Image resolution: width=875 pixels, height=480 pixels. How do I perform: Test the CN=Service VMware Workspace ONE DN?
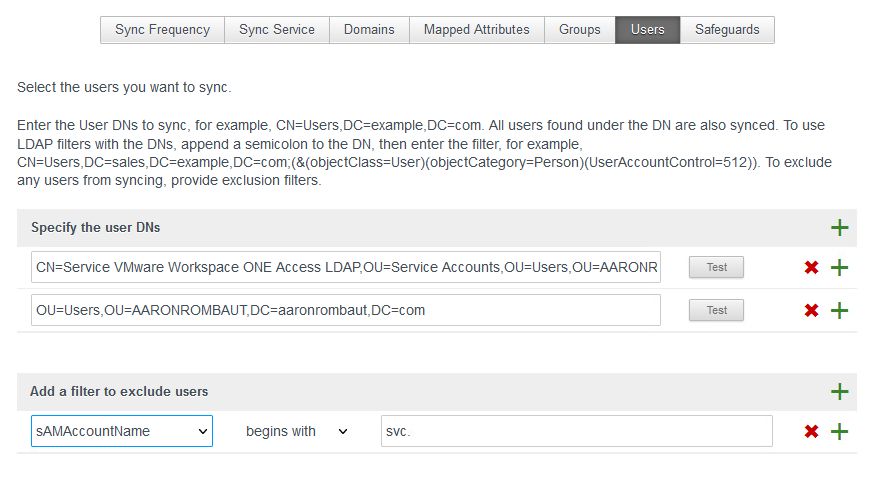716,268
